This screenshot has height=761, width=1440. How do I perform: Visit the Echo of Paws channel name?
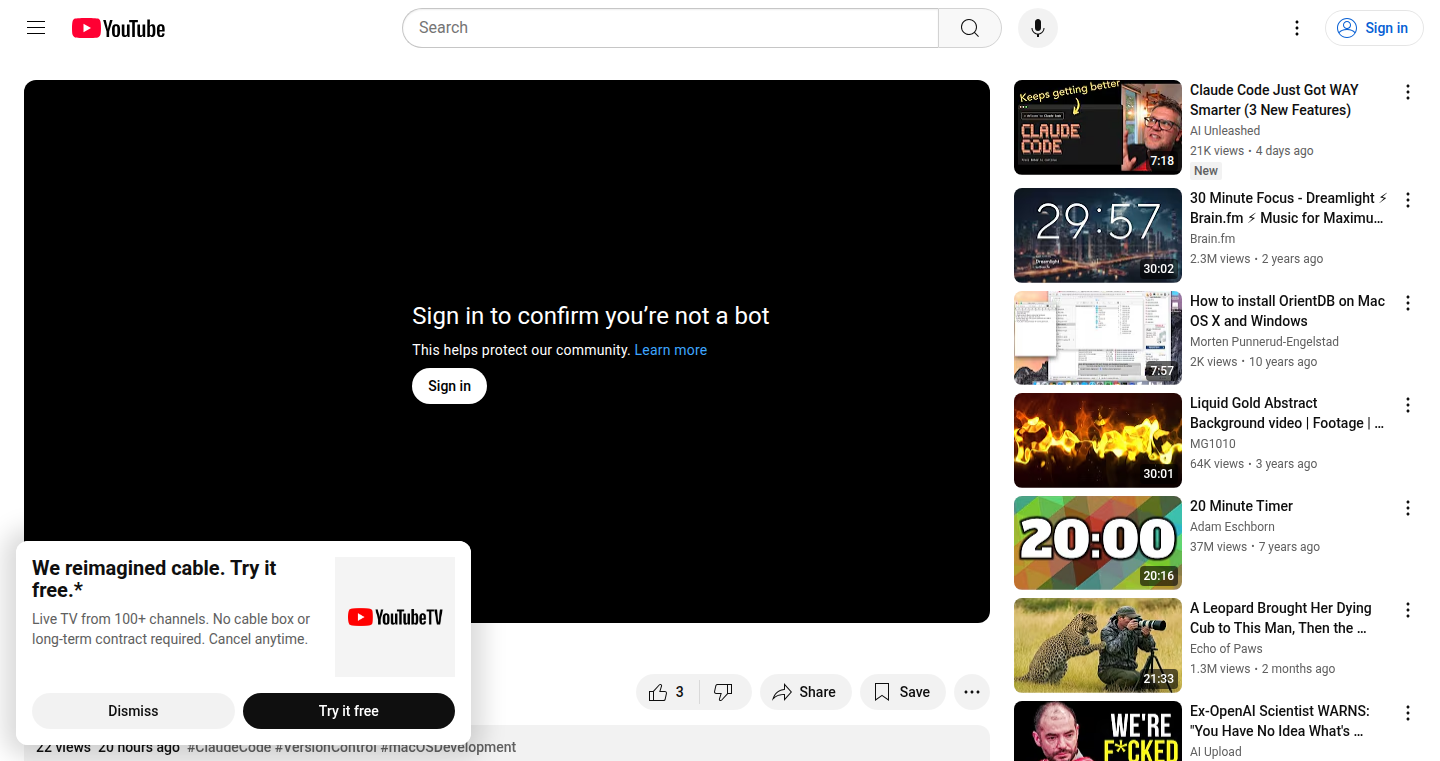(x=1226, y=649)
